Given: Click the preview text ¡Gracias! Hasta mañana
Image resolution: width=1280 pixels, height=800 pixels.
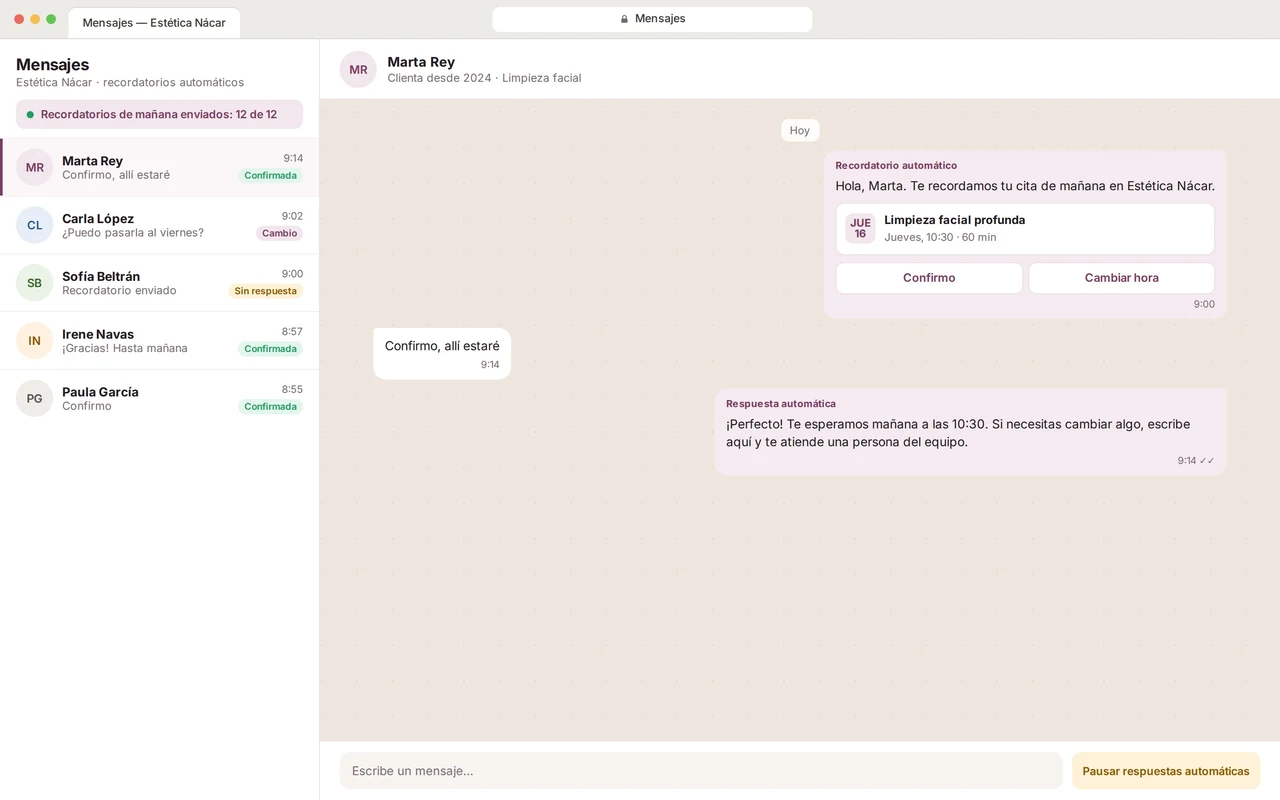Looking at the screenshot, I should click(x=125, y=349).
